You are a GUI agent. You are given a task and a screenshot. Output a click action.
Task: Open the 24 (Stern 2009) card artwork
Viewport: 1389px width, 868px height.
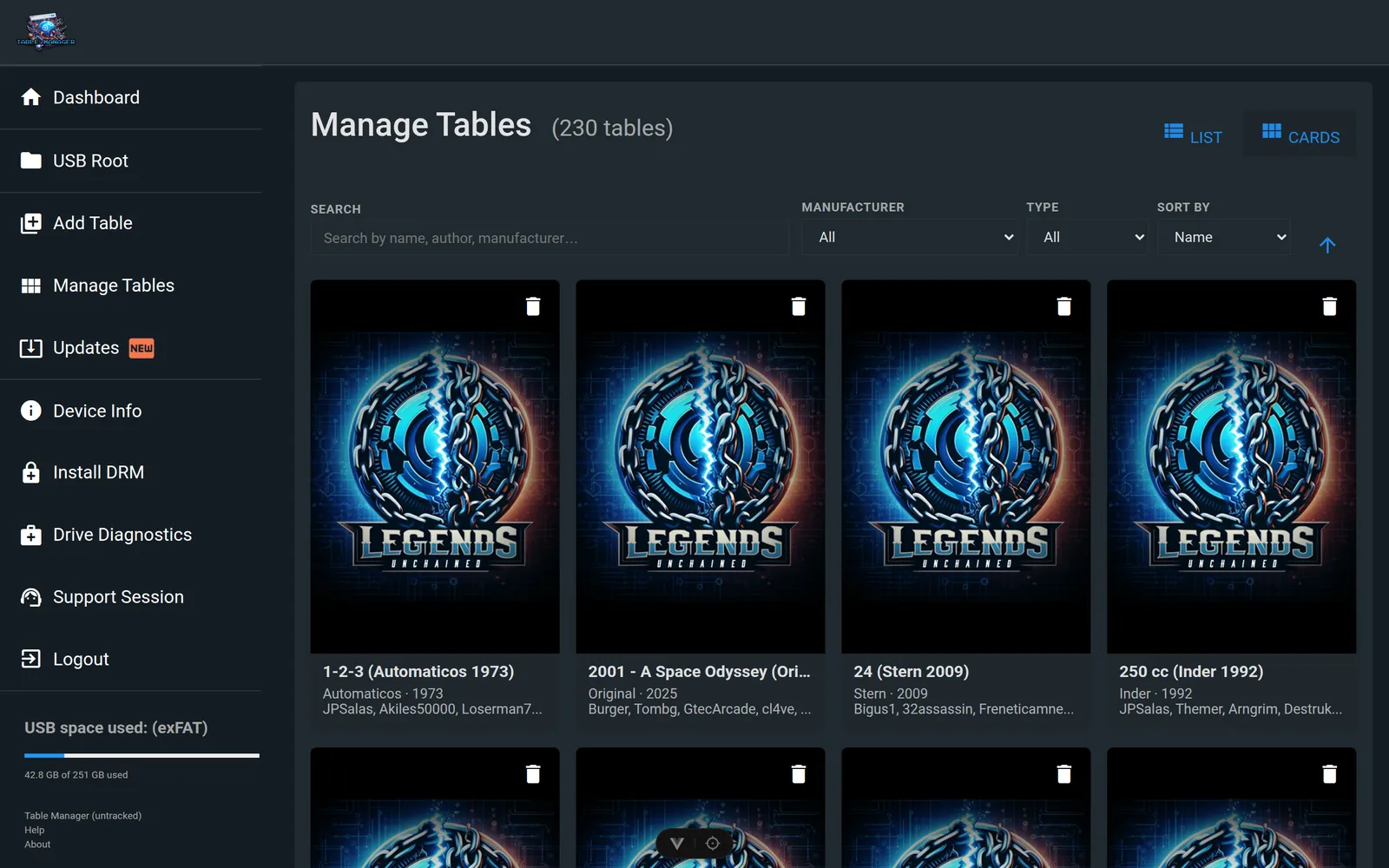click(x=966, y=466)
